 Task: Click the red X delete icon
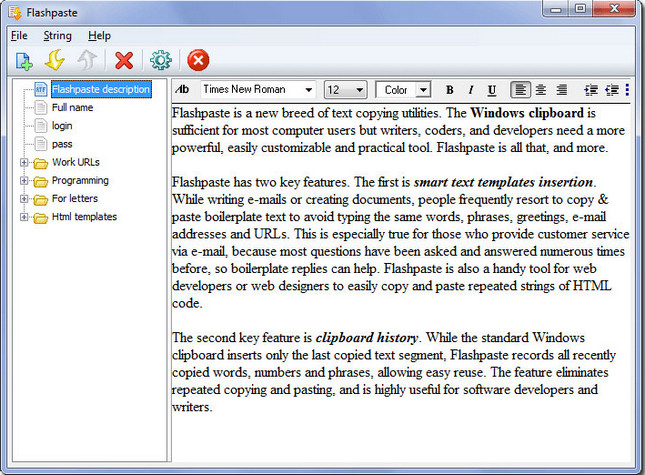pos(124,61)
